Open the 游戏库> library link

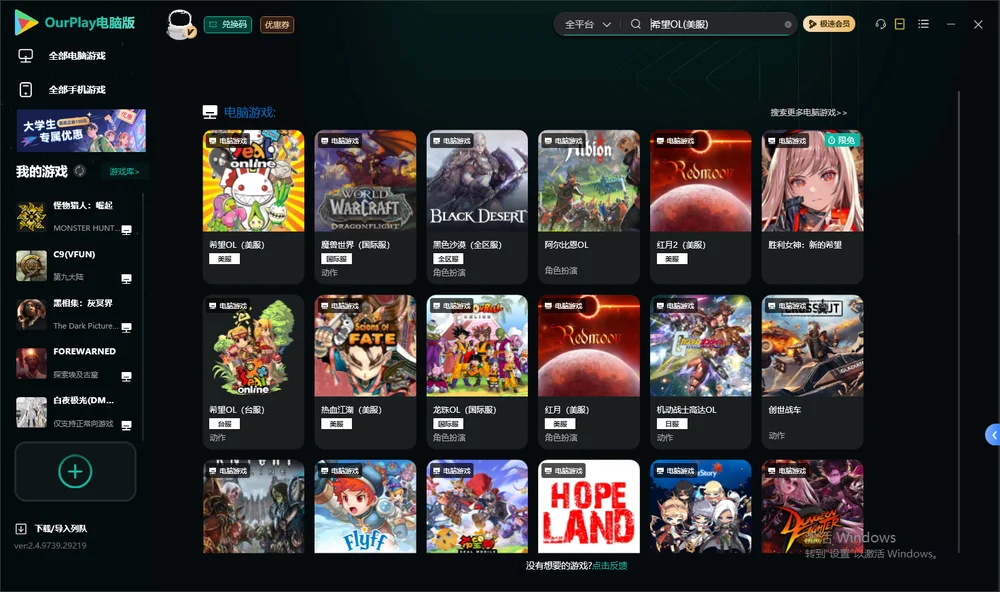(x=124, y=172)
